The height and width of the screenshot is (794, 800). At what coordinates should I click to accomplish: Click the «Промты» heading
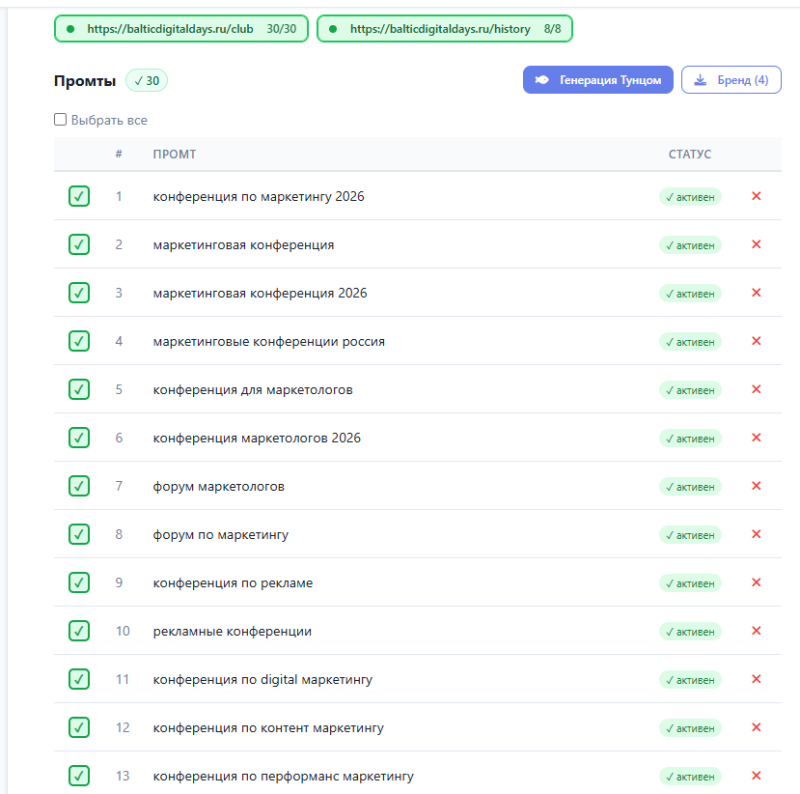tap(85, 81)
